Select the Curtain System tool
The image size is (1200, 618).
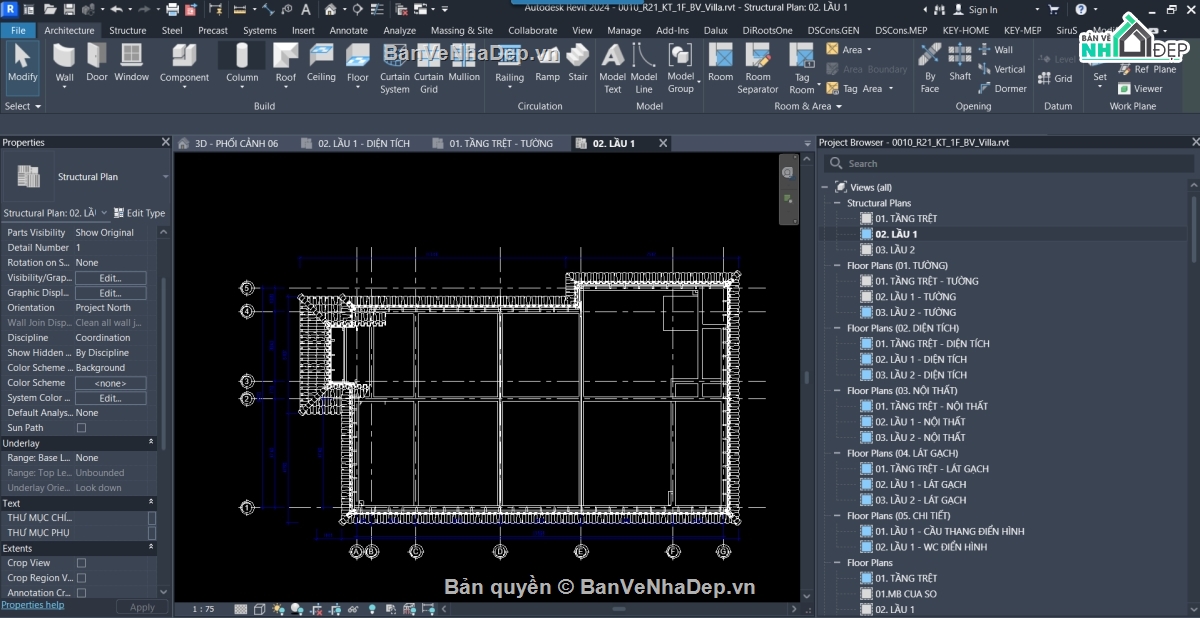point(395,68)
